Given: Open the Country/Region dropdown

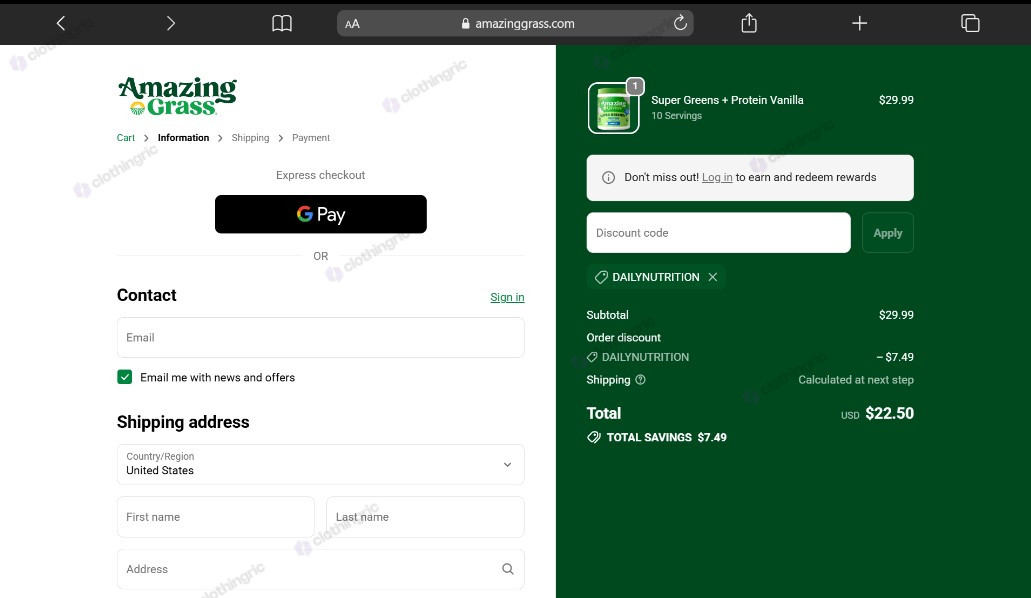Looking at the screenshot, I should point(321,464).
